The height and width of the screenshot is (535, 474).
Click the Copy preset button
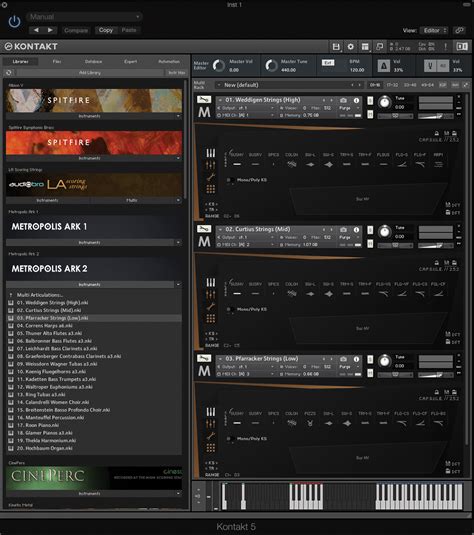tap(106, 30)
